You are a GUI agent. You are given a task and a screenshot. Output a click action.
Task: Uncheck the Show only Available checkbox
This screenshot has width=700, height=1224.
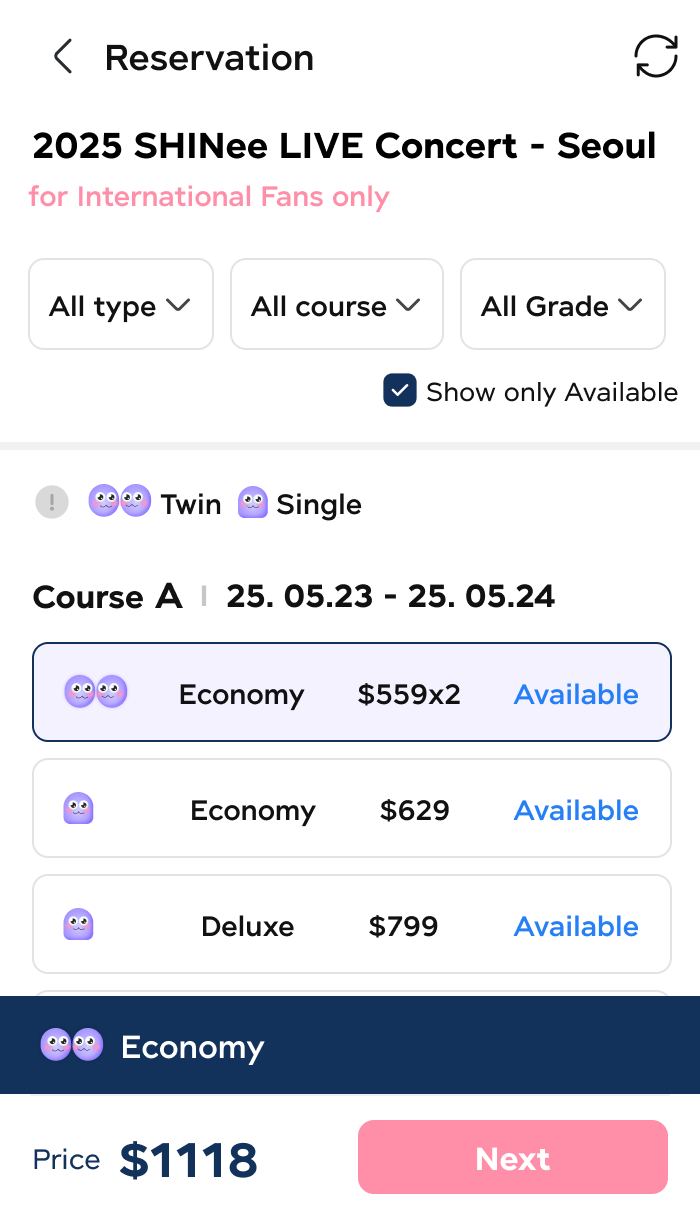(400, 391)
